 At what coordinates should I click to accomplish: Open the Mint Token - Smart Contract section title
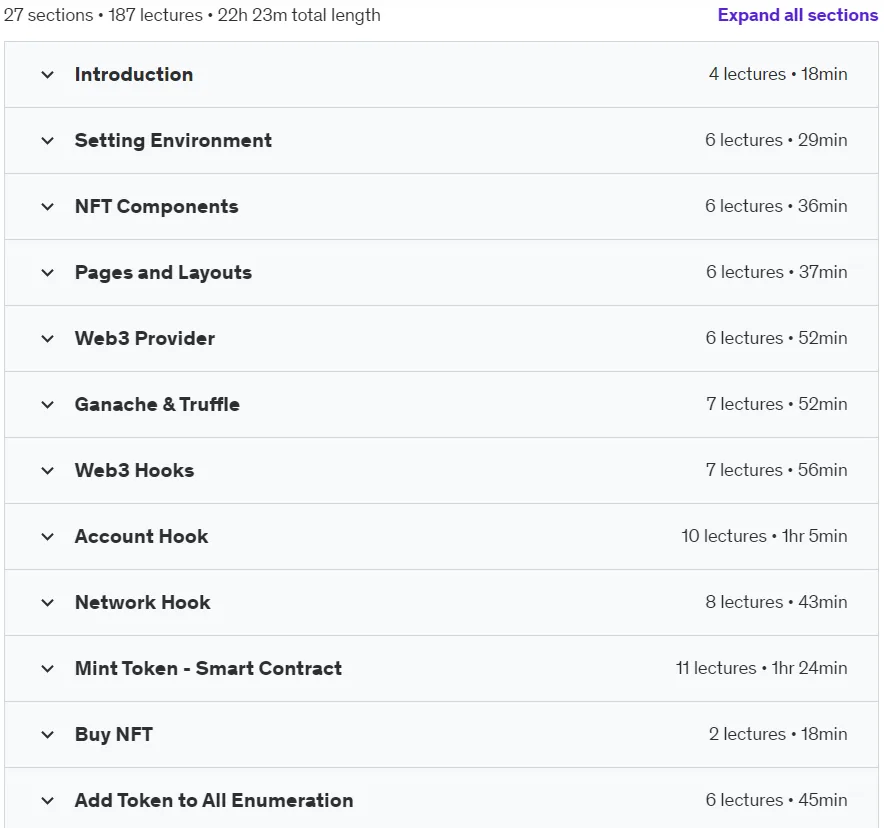[x=208, y=668]
